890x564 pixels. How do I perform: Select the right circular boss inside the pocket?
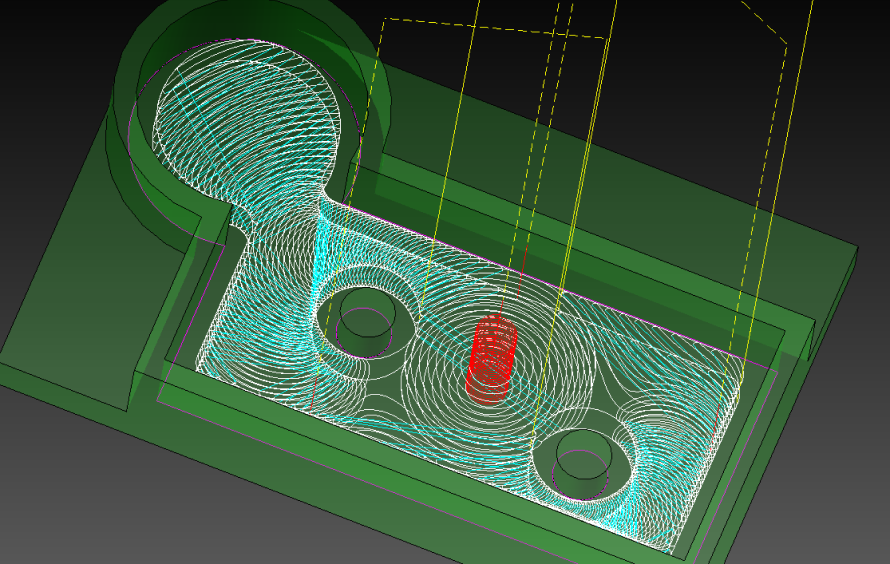coord(583,461)
